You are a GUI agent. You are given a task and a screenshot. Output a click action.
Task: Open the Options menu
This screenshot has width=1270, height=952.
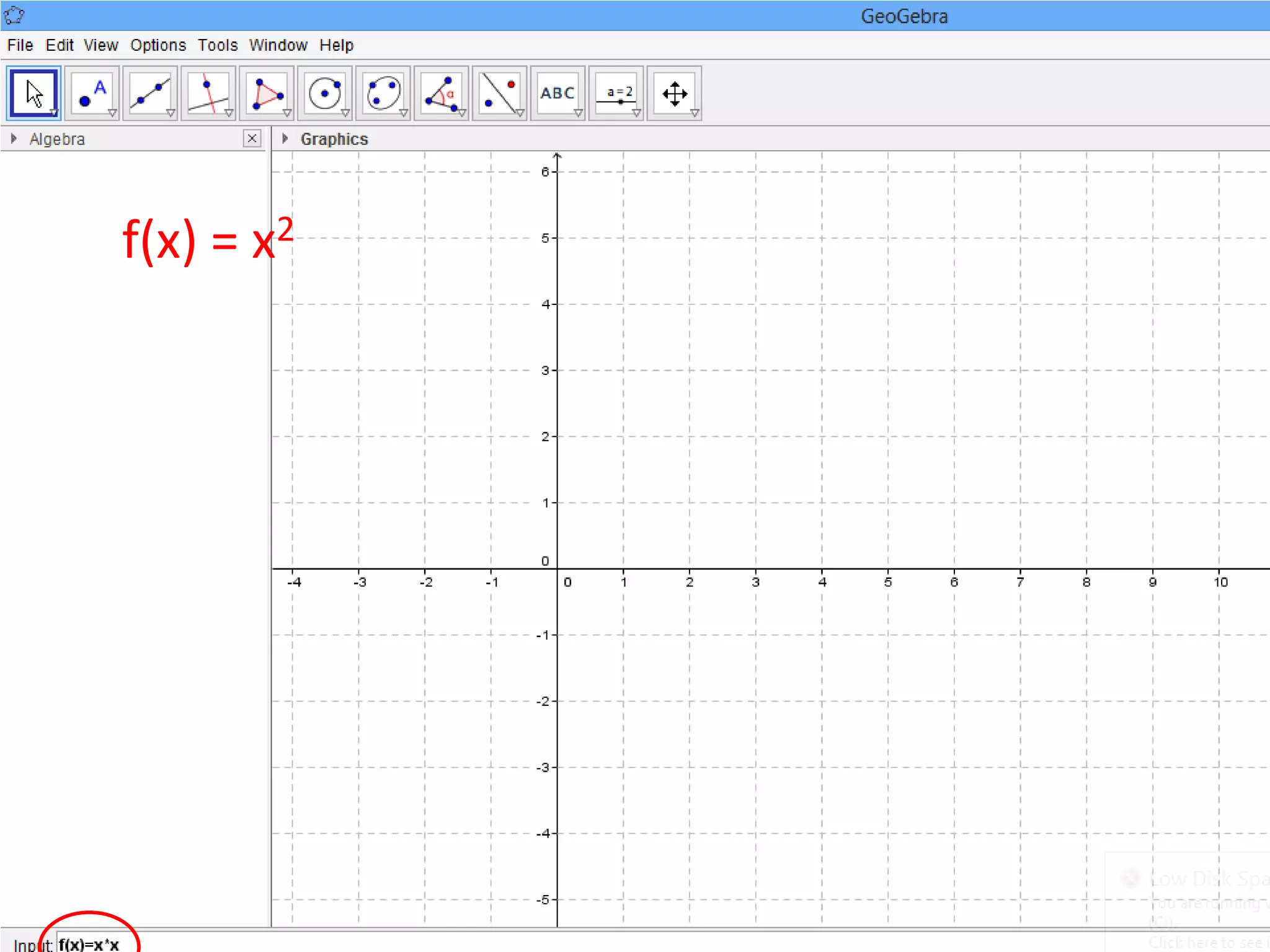158,45
